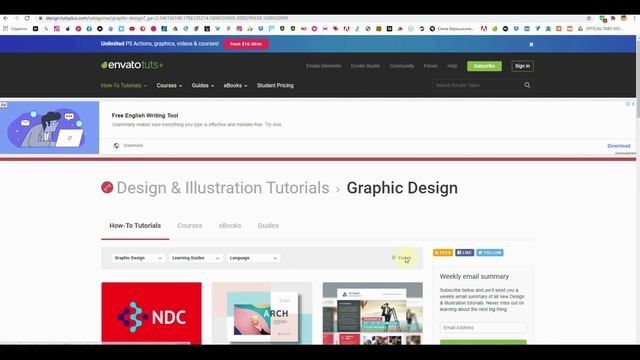Click the Facebook Like button
Viewport: 640px width, 360px height.
(x=464, y=253)
